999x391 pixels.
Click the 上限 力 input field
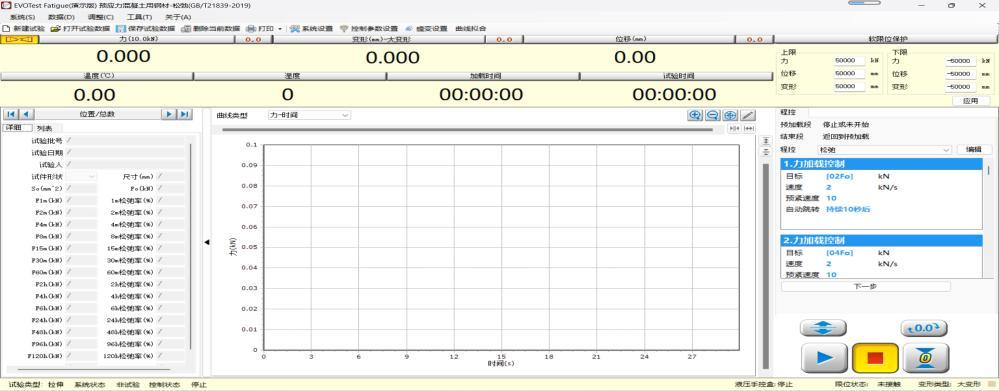tap(849, 61)
